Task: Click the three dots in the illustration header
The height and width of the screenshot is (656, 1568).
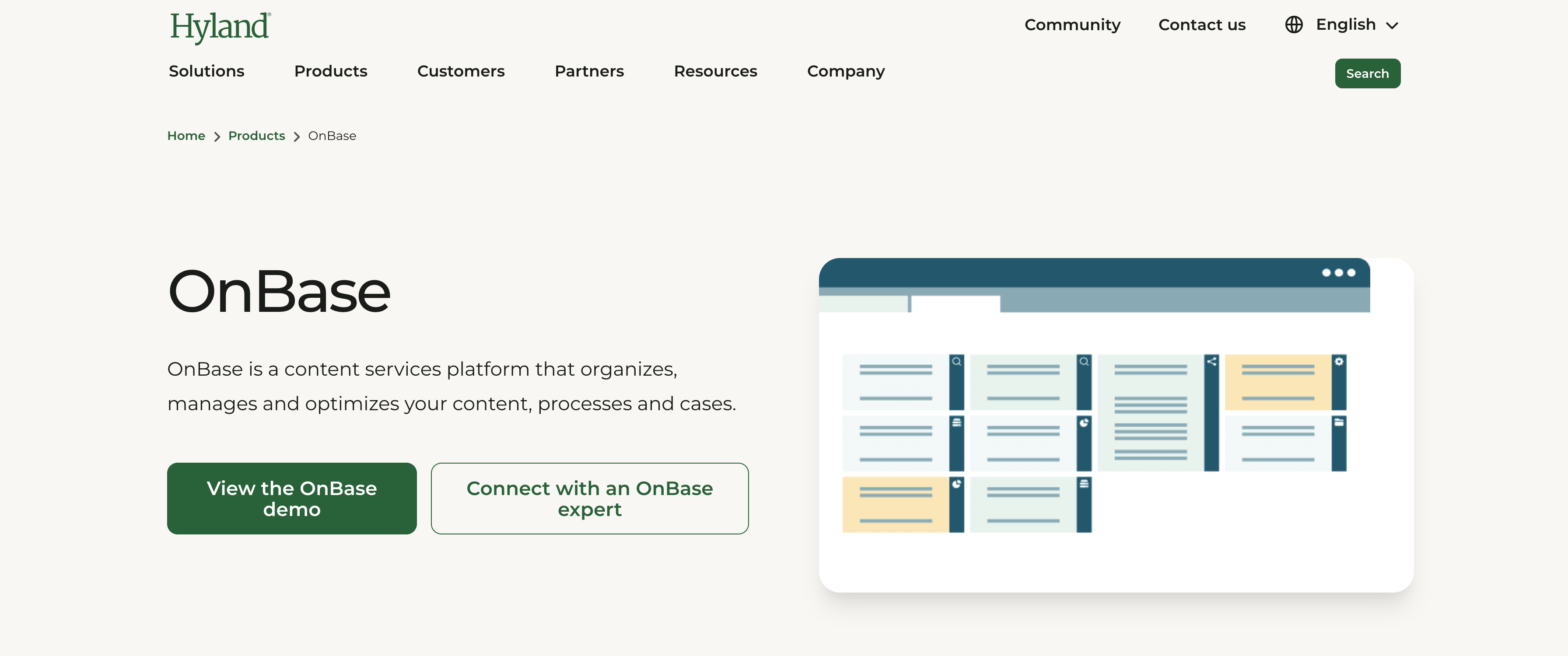Action: click(x=1338, y=272)
